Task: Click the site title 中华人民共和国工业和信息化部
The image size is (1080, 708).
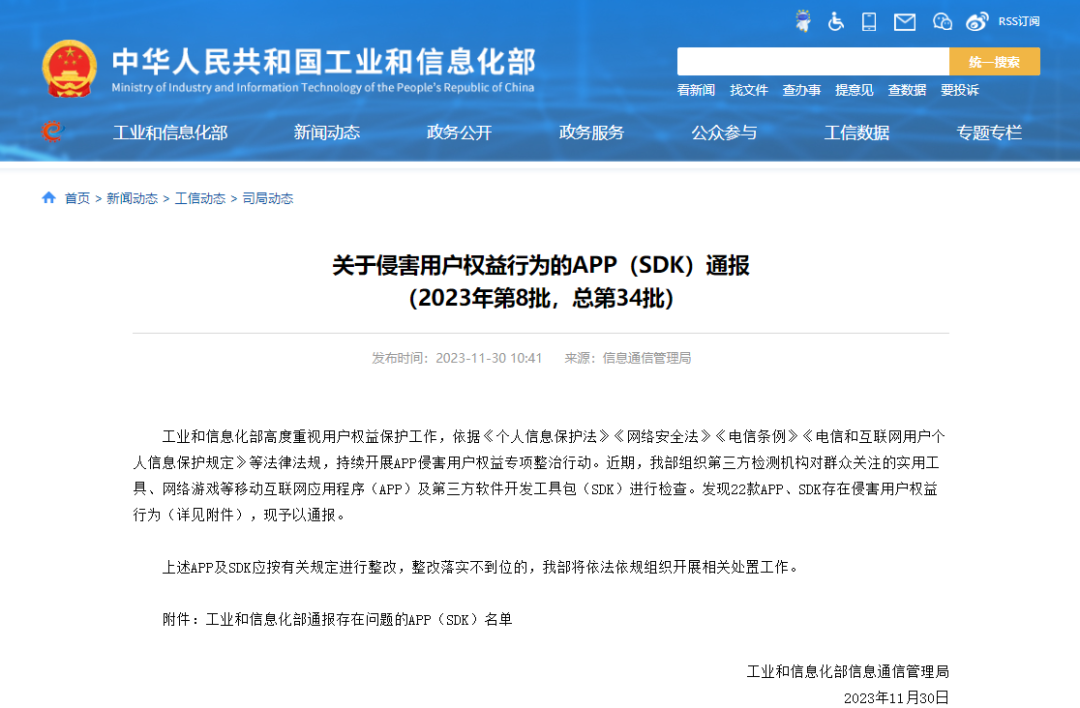Action: point(323,61)
